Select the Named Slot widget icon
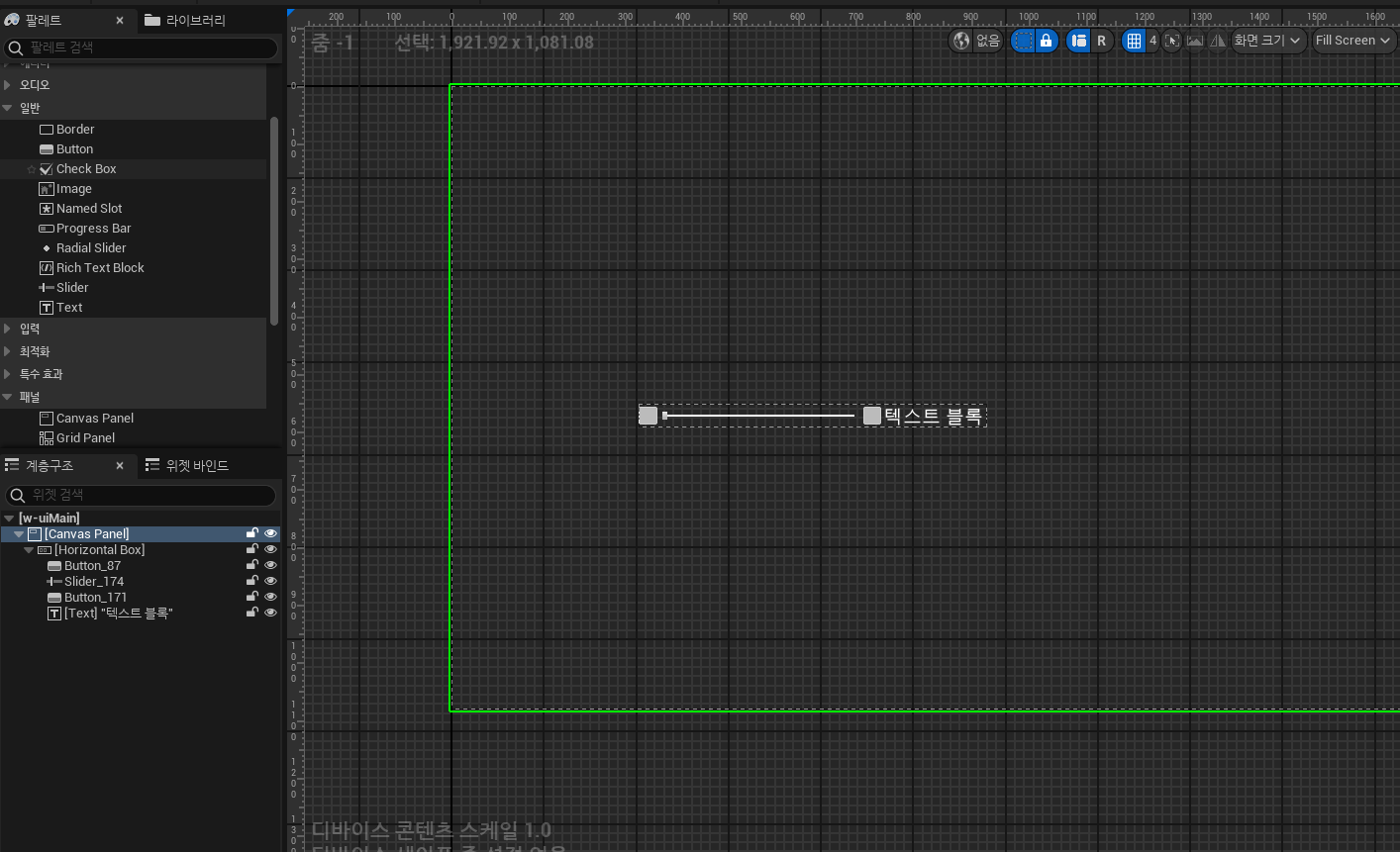 46,209
